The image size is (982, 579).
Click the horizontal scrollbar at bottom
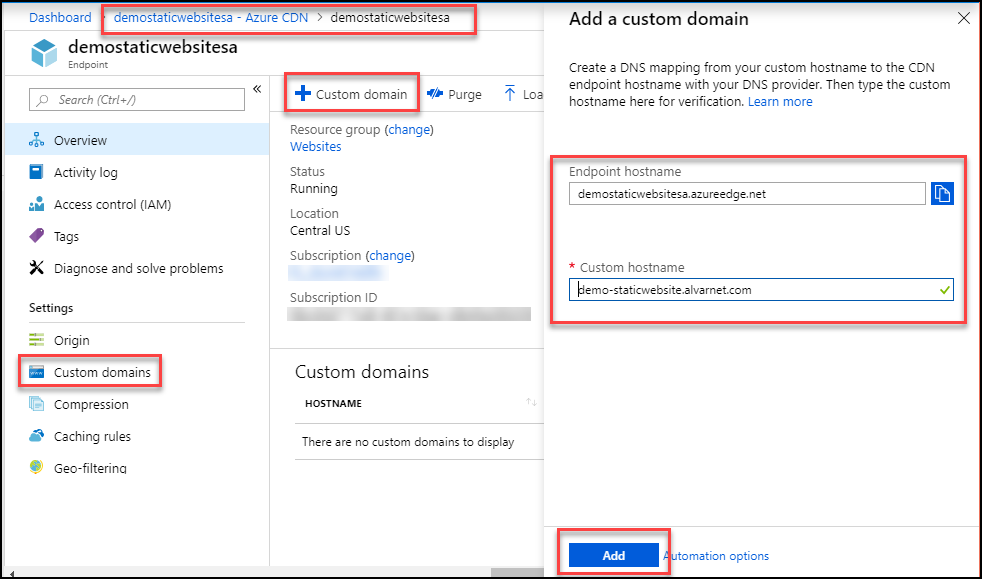(517, 572)
